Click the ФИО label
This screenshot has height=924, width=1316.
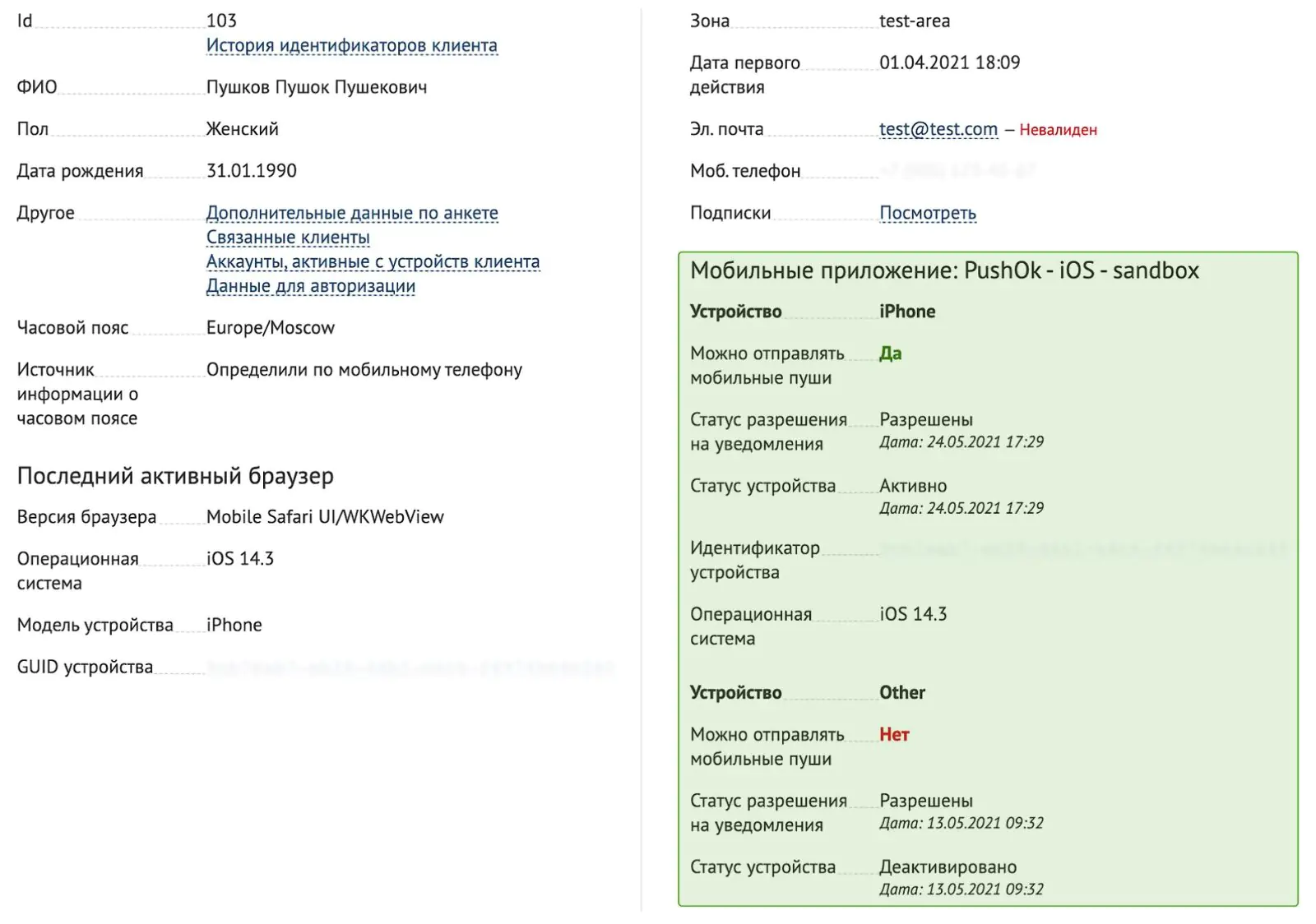pos(37,87)
